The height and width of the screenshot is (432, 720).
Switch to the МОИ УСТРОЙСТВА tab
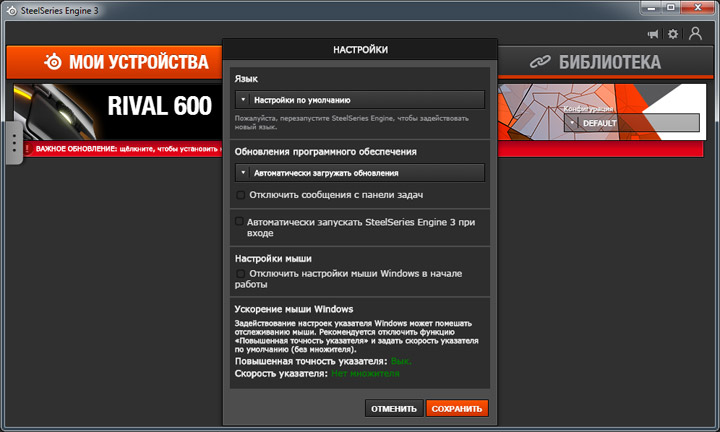[114, 62]
